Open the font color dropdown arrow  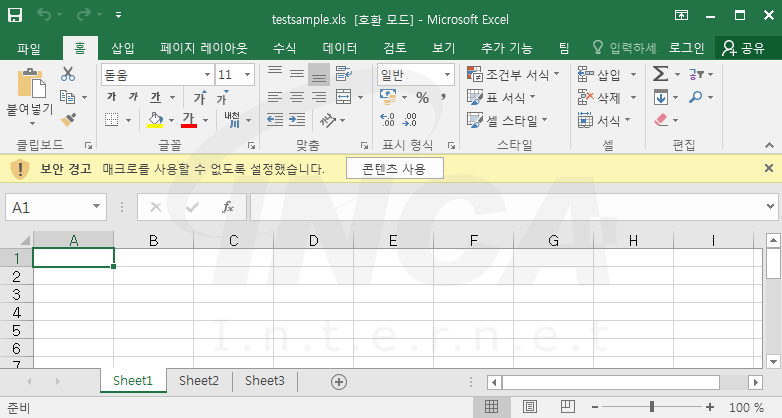click(x=205, y=120)
